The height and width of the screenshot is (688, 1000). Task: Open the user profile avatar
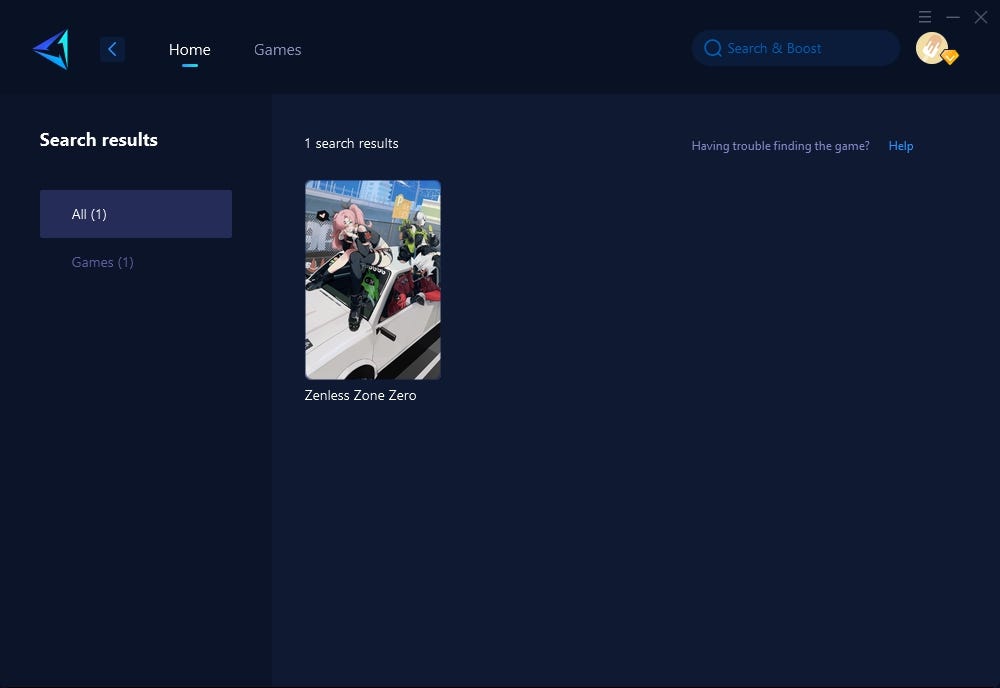coord(933,48)
